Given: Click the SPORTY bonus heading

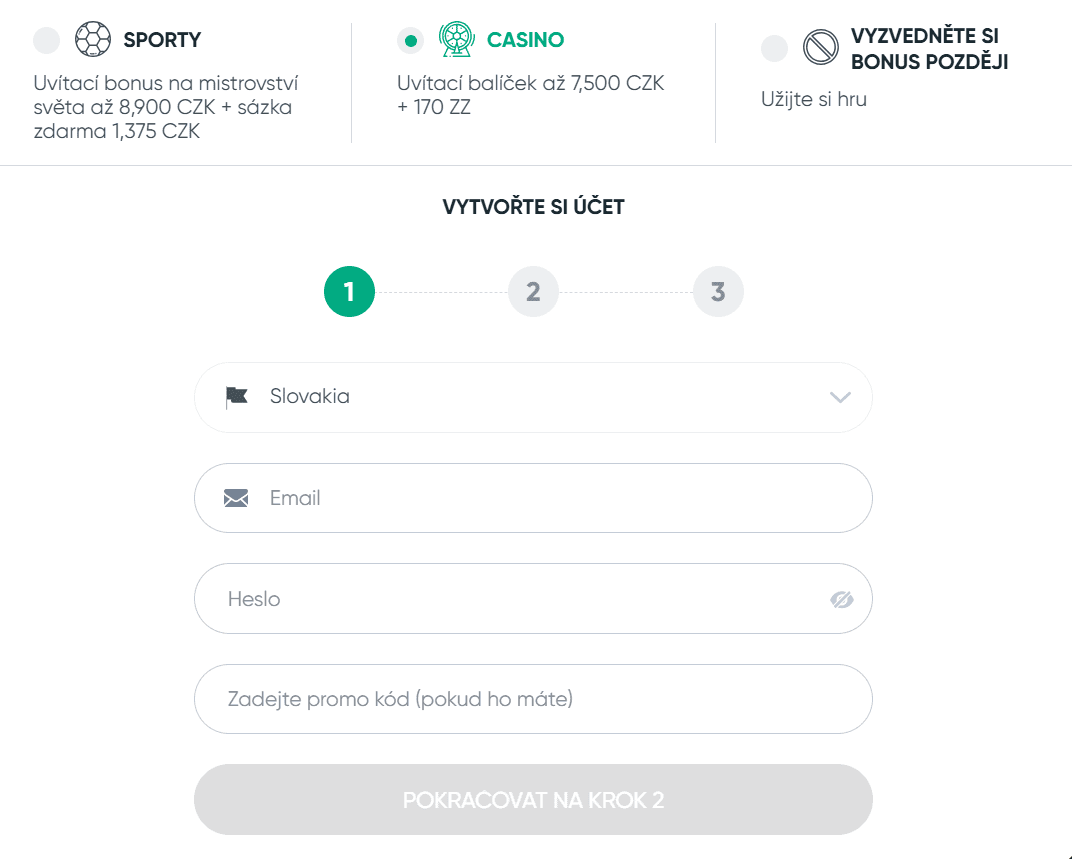Looking at the screenshot, I should point(162,40).
